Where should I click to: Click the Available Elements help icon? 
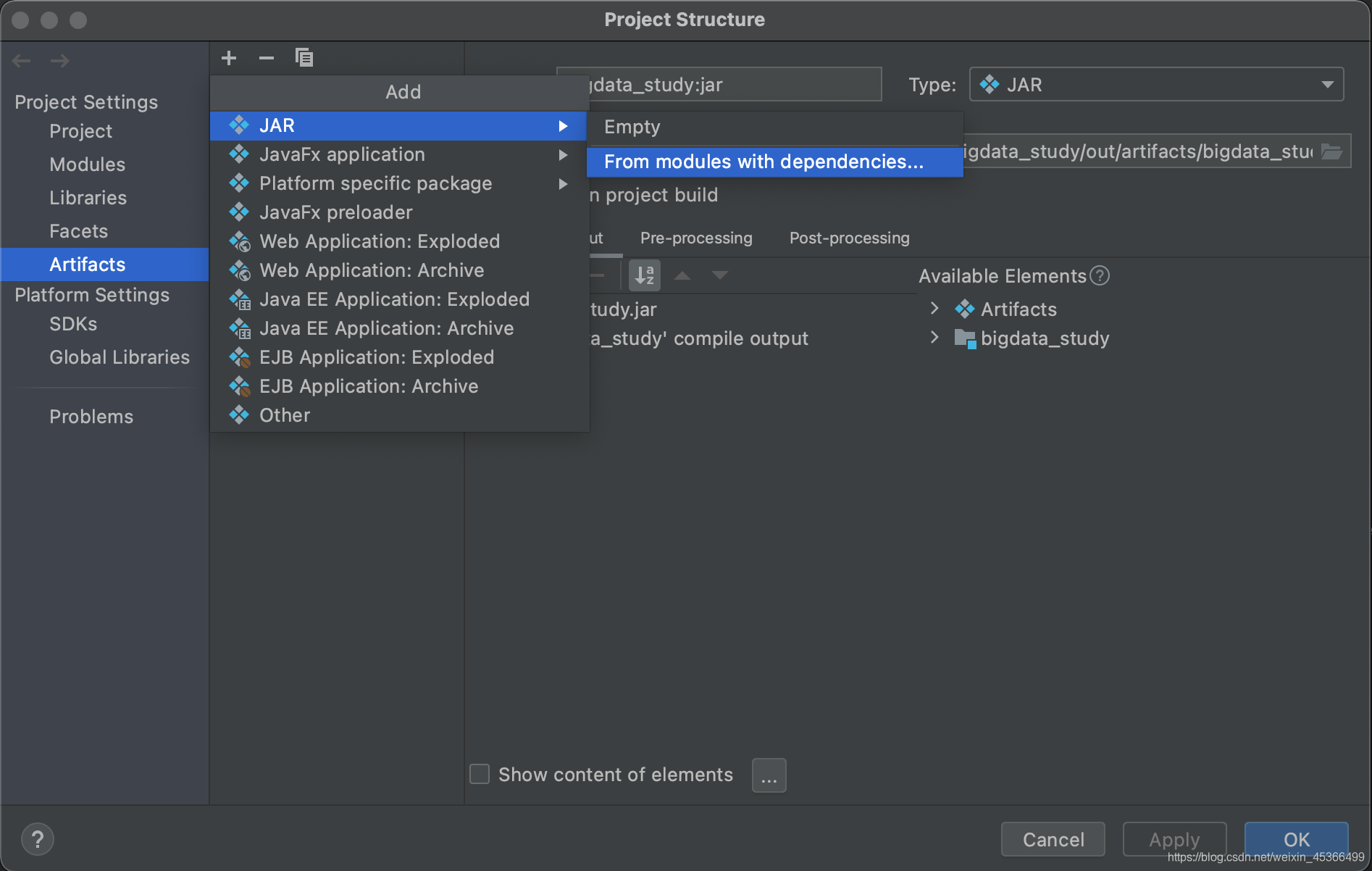coord(1100,276)
